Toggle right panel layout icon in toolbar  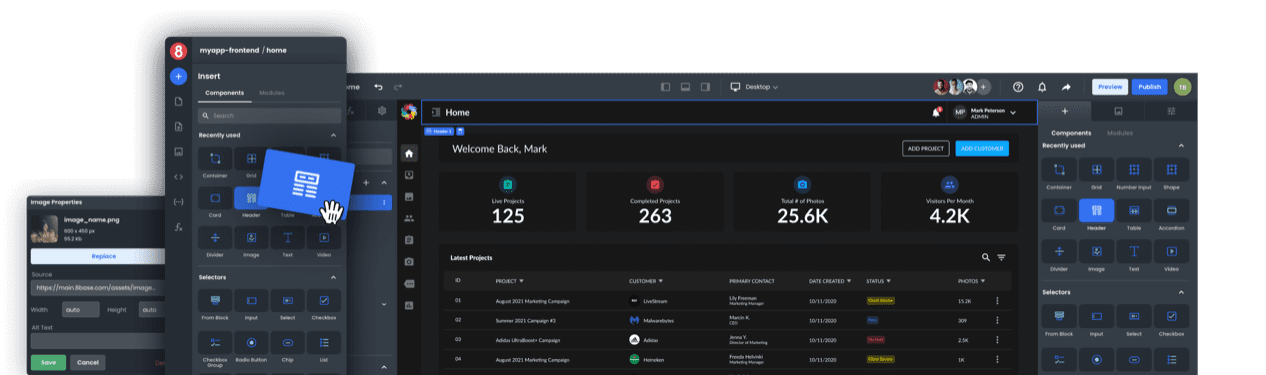tap(705, 87)
